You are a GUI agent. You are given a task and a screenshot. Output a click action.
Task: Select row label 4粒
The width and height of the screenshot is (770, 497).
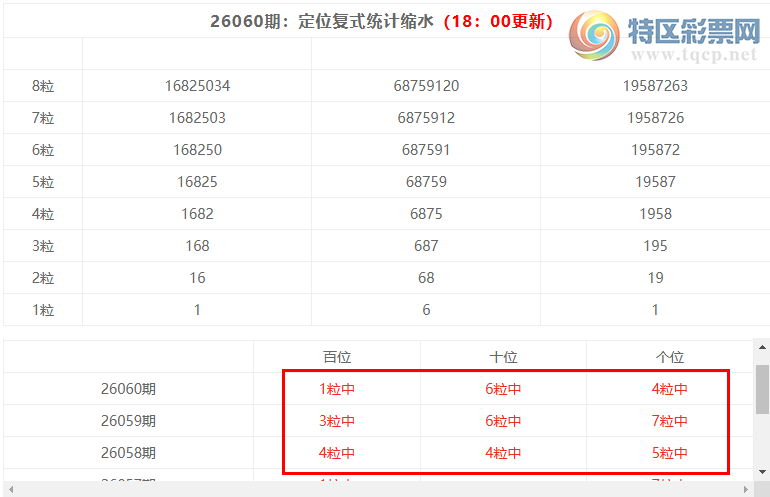pyautogui.click(x=43, y=214)
